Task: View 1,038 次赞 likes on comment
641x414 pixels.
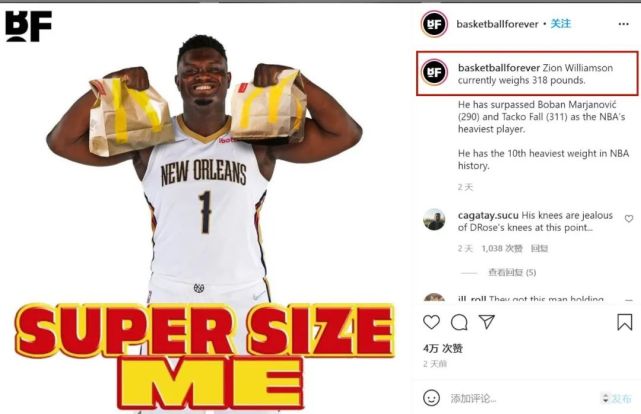Action: tap(502, 248)
